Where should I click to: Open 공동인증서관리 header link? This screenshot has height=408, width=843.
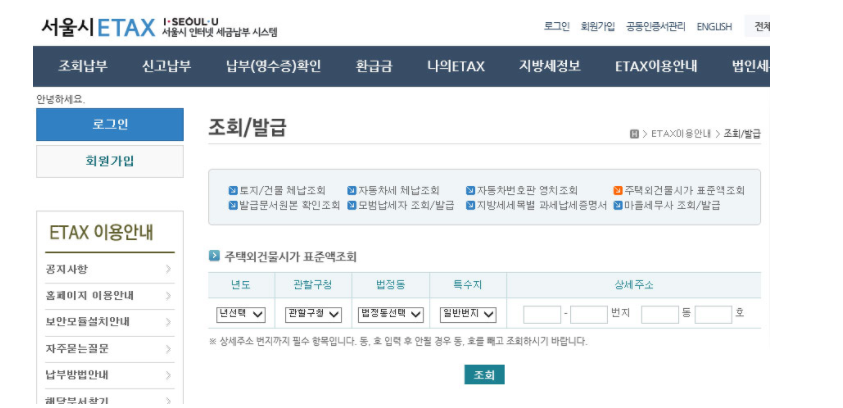pyautogui.click(x=656, y=26)
